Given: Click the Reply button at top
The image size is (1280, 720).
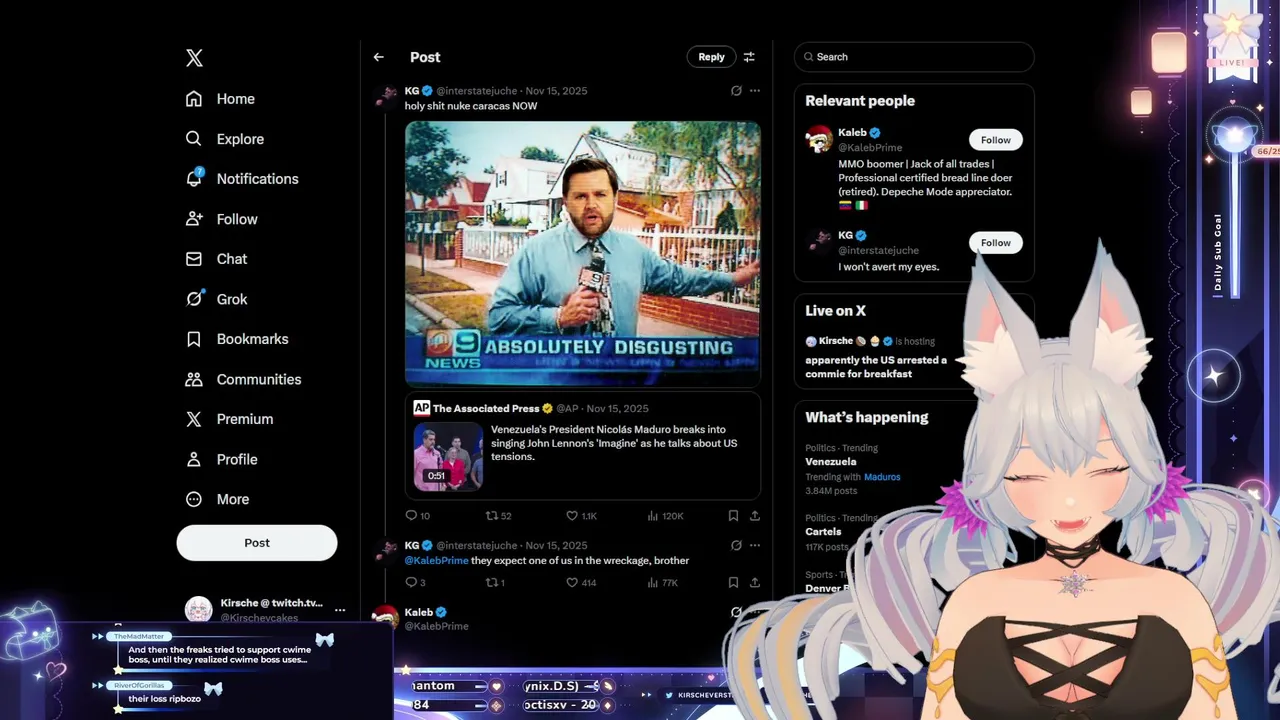Looking at the screenshot, I should pos(711,57).
